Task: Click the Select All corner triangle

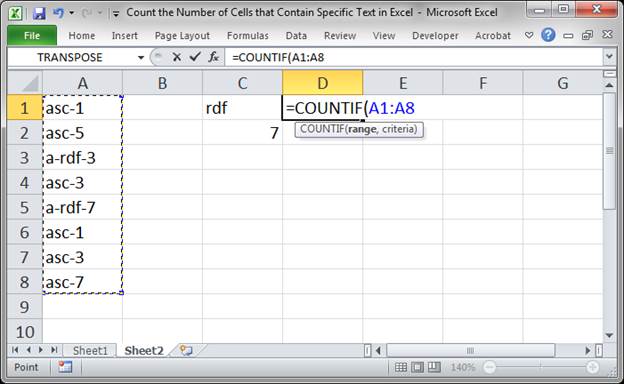Action: click(25, 83)
